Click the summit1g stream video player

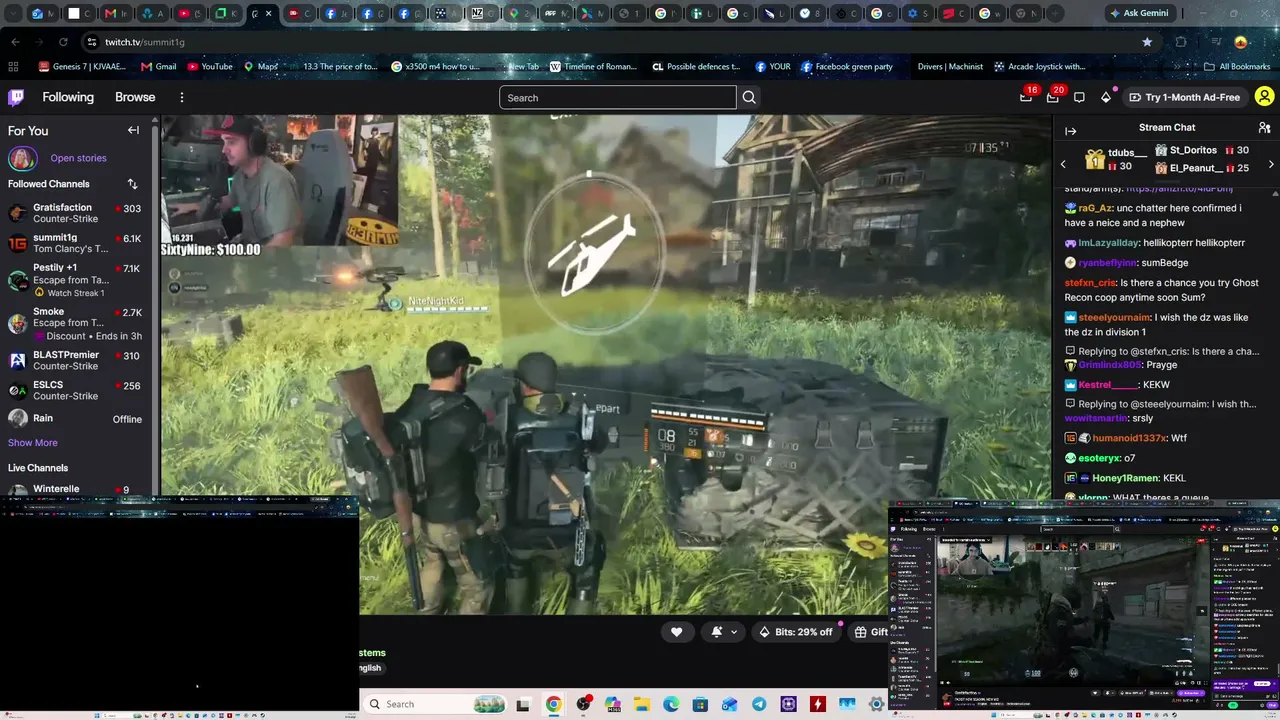[x=606, y=364]
